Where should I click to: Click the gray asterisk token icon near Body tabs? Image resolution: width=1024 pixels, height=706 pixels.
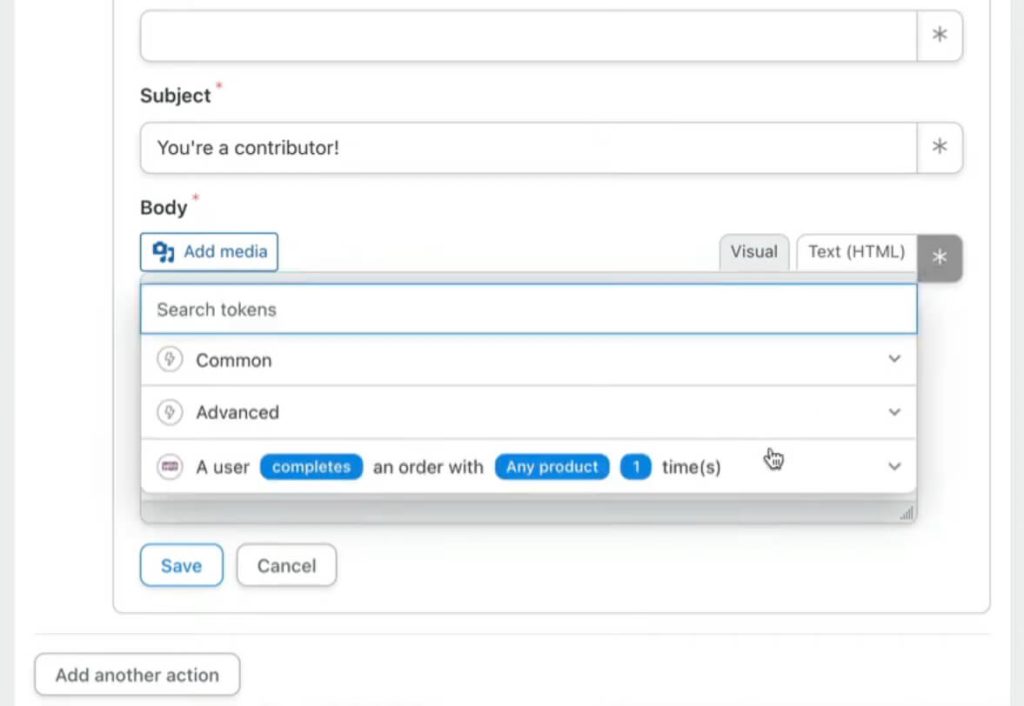tap(938, 257)
